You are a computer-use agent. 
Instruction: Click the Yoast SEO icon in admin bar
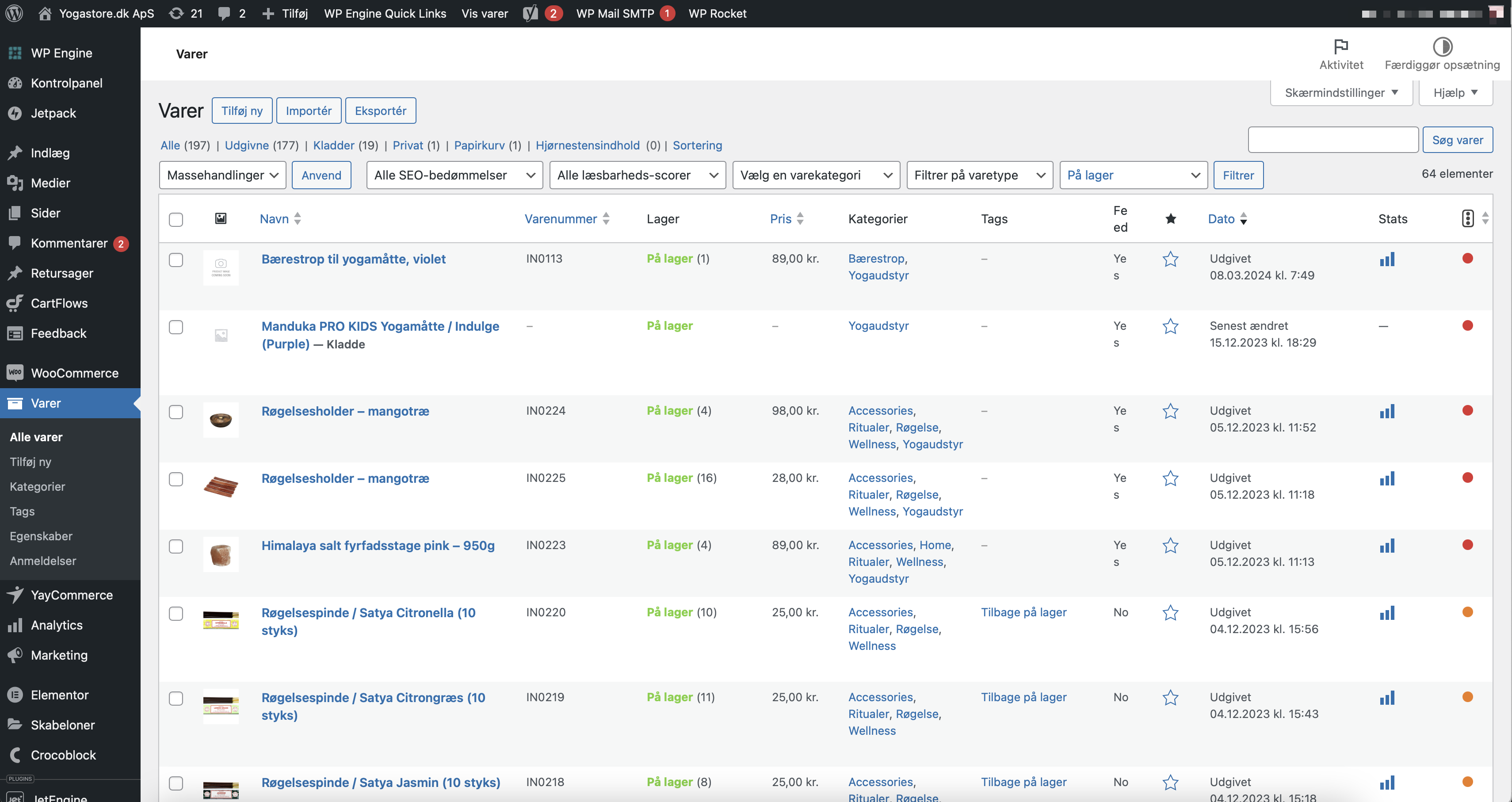coord(530,14)
